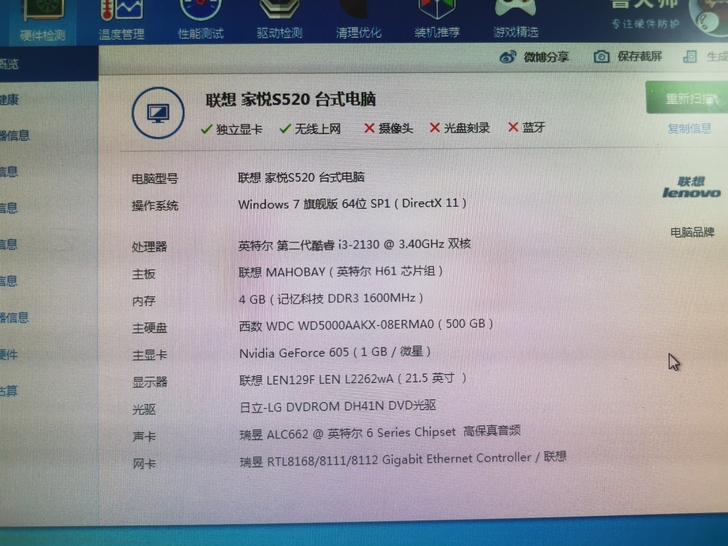The image size is (728, 546).
Task: Open the 电脑品牌 link under Lenovo logo
Action: pos(692,232)
